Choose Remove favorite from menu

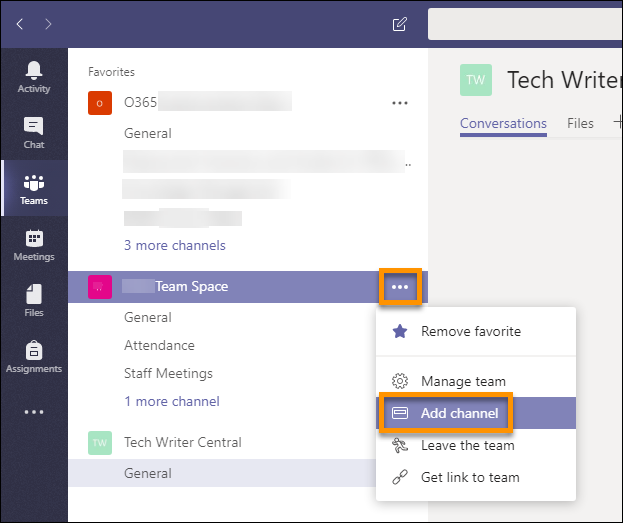[470, 331]
